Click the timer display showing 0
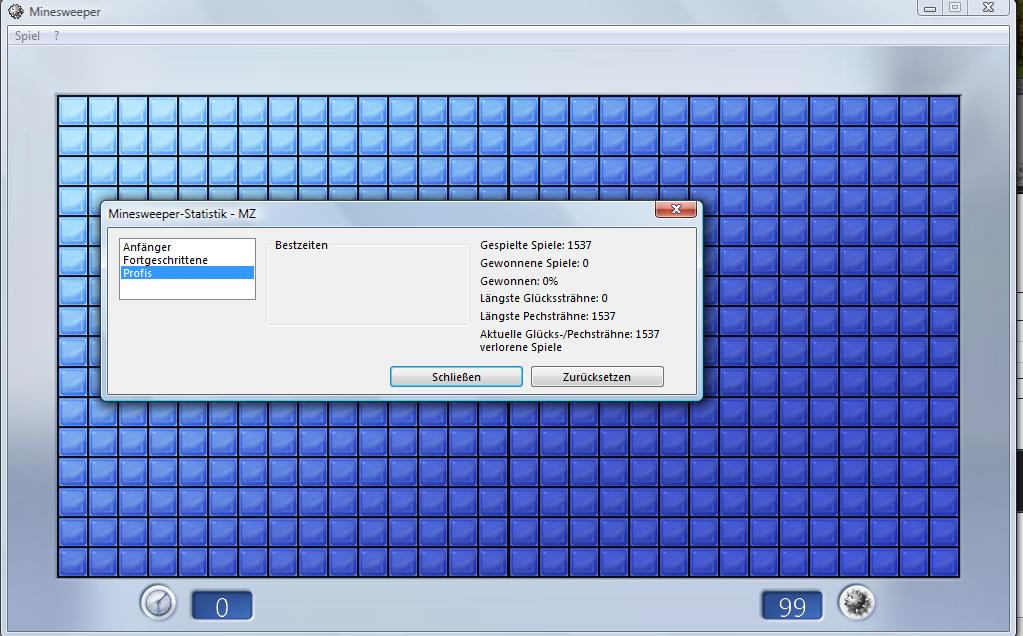The width and height of the screenshot is (1023, 636). point(222,606)
